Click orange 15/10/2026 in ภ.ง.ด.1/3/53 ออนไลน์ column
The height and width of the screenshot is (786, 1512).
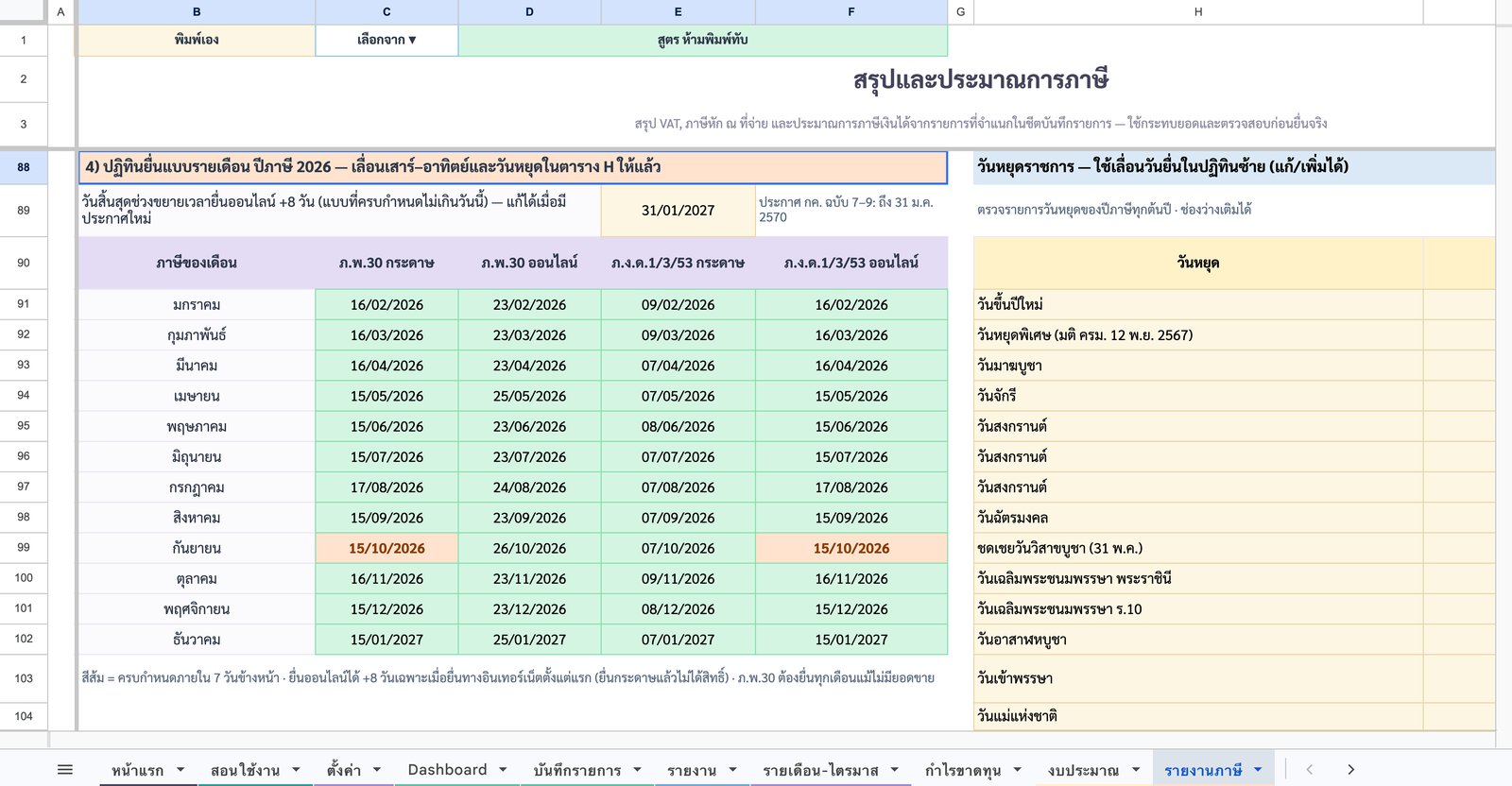pyautogui.click(x=851, y=548)
